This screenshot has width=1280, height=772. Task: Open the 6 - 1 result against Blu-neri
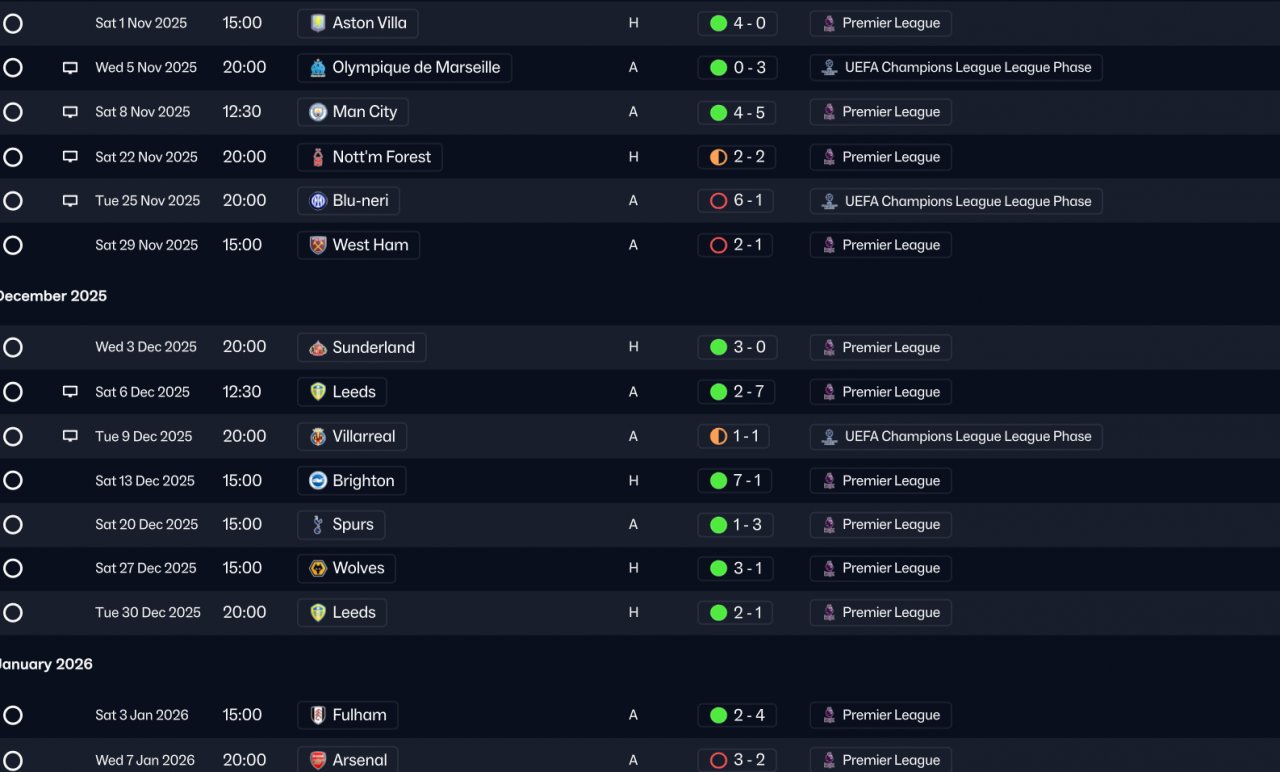pyautogui.click(x=737, y=201)
